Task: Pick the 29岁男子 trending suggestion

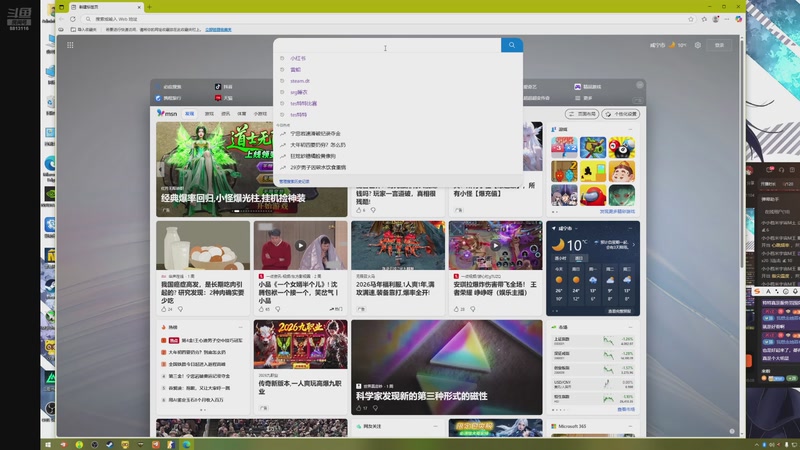Action: 318,167
